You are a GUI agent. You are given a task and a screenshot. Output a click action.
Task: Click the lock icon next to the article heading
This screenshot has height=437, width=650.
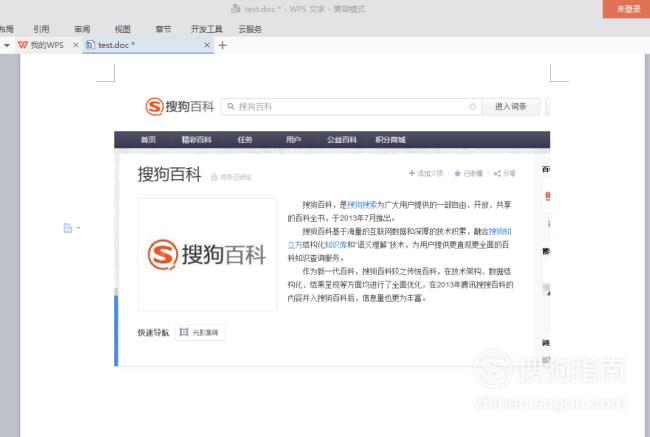pyautogui.click(x=214, y=177)
